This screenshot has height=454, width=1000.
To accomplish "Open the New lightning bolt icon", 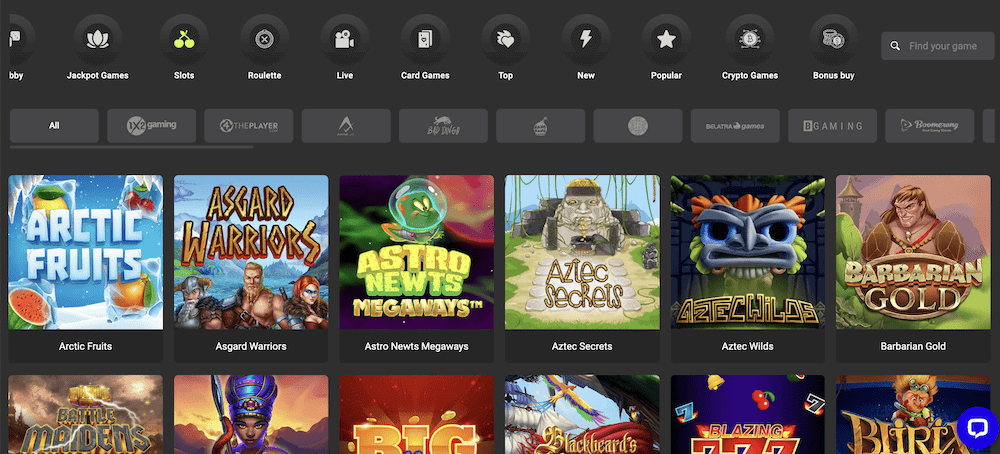I will 586,39.
